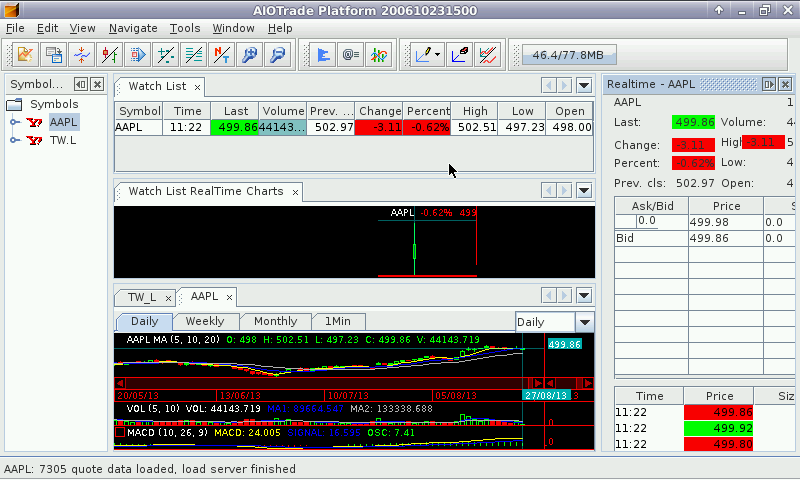Open the Watch List tab-list dropdown
Viewport: 800px width, 480px height.
pyautogui.click(x=584, y=86)
